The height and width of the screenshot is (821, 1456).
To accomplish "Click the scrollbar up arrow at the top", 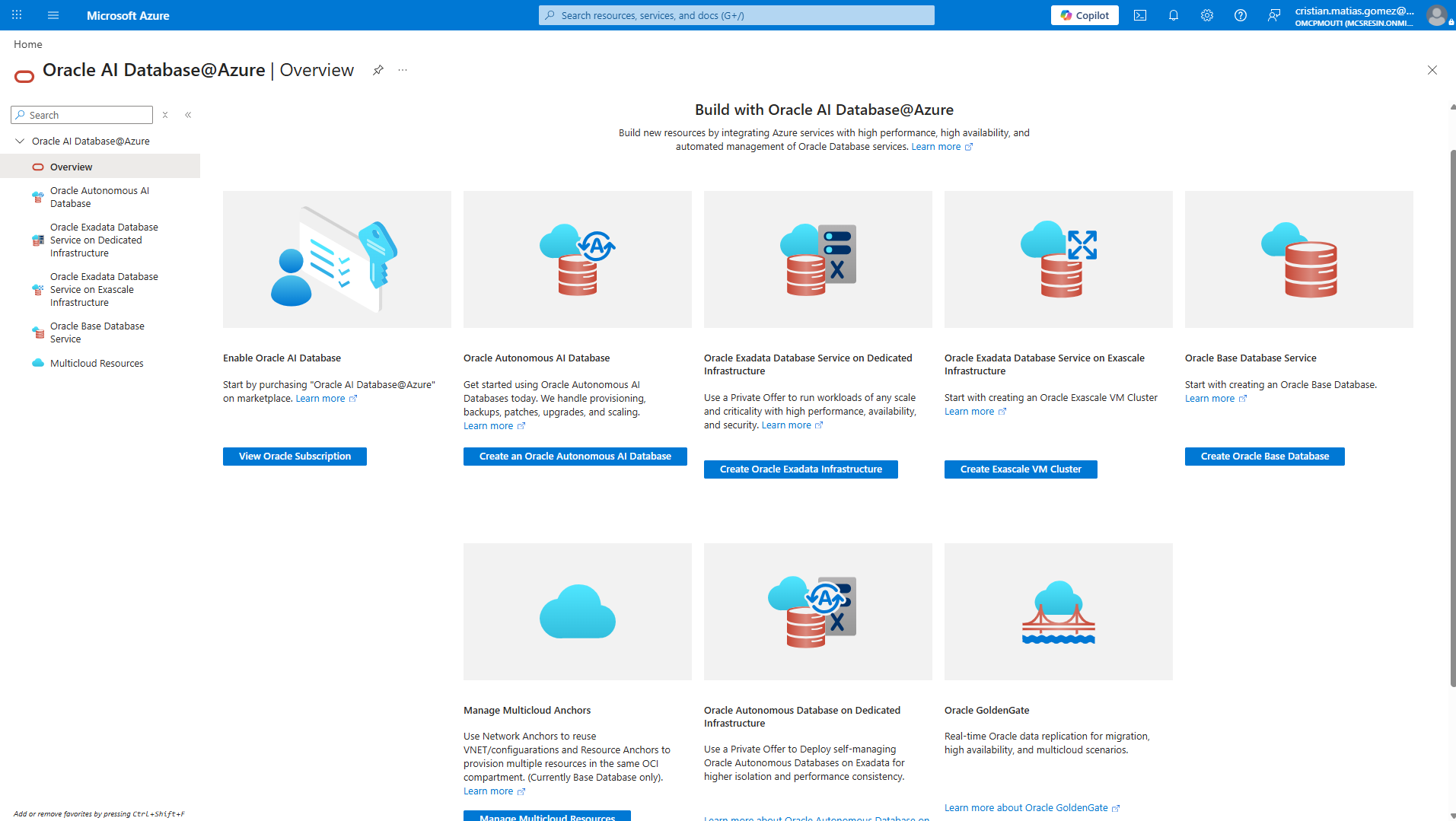I will (1452, 108).
